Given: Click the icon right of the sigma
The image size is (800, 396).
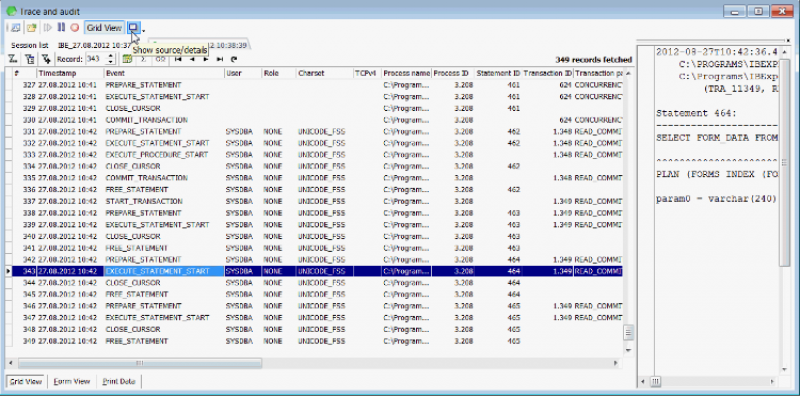Looking at the screenshot, I should (160, 59).
